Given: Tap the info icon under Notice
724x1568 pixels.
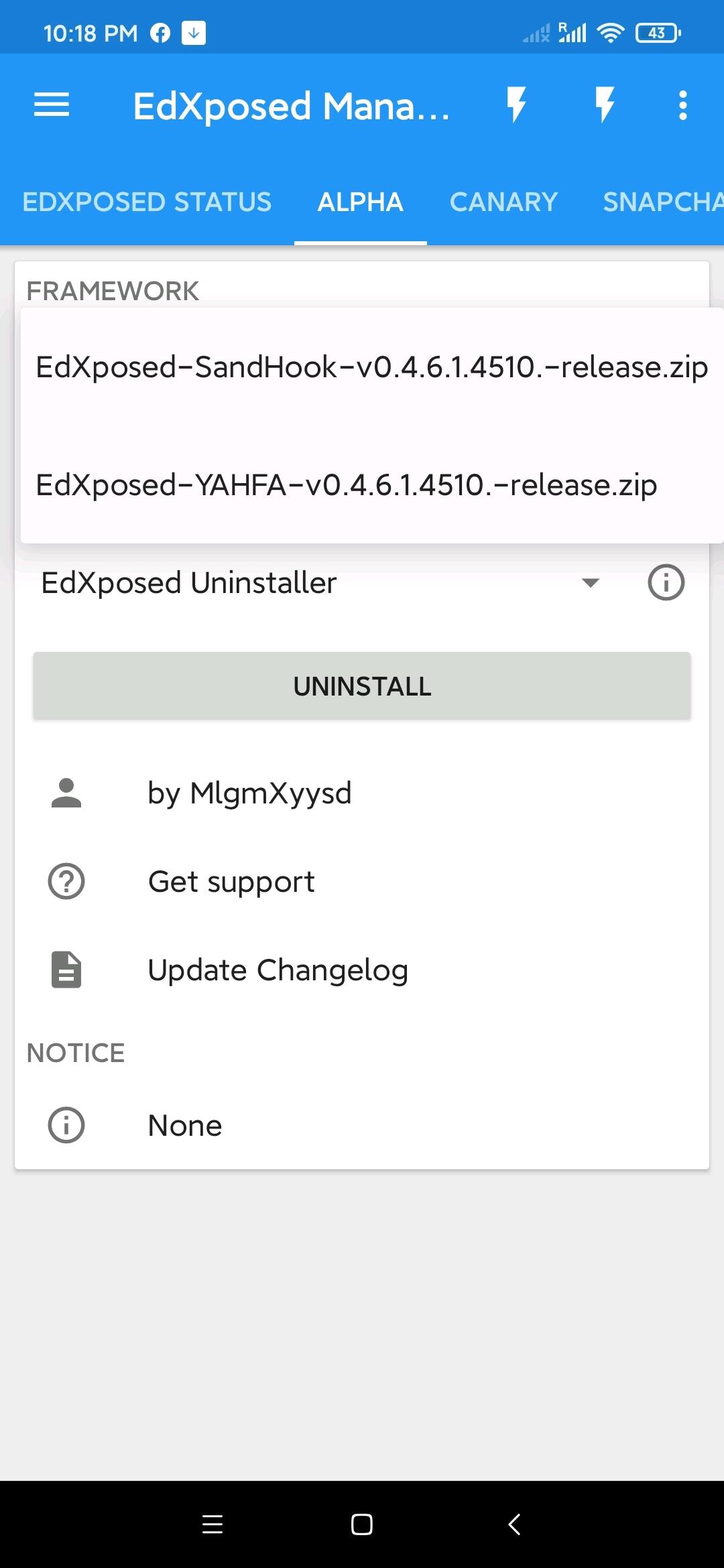Looking at the screenshot, I should (x=66, y=1125).
